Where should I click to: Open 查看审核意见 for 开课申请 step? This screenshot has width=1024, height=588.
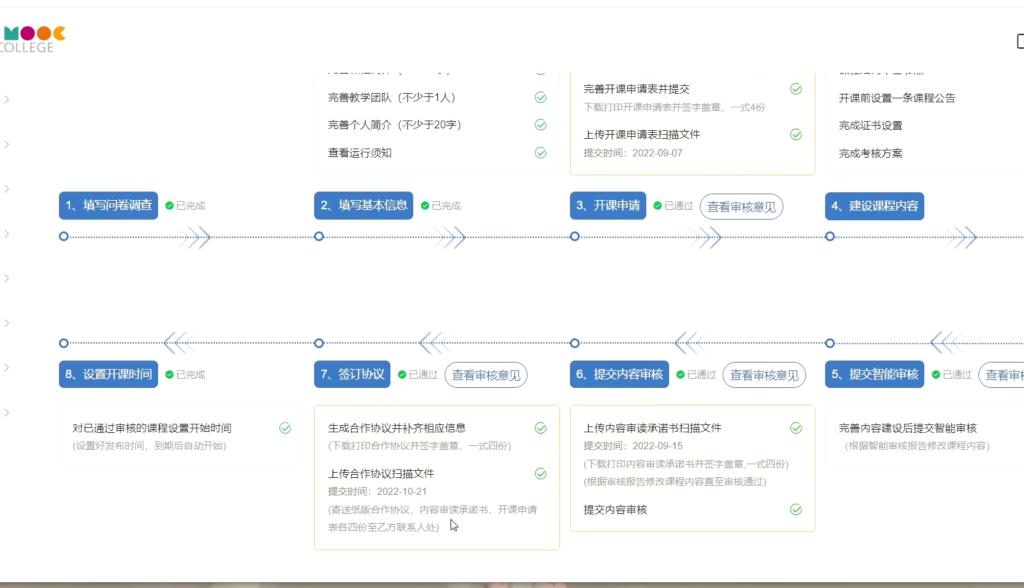click(740, 207)
